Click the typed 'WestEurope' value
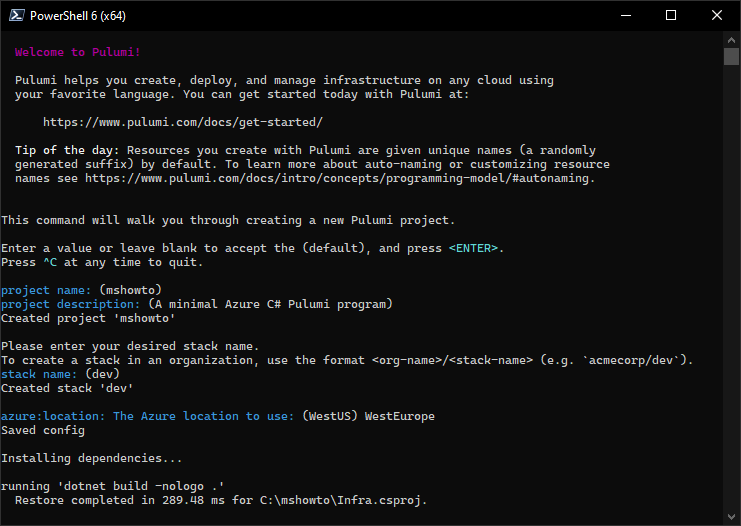Image resolution: width=741 pixels, height=526 pixels. point(400,416)
